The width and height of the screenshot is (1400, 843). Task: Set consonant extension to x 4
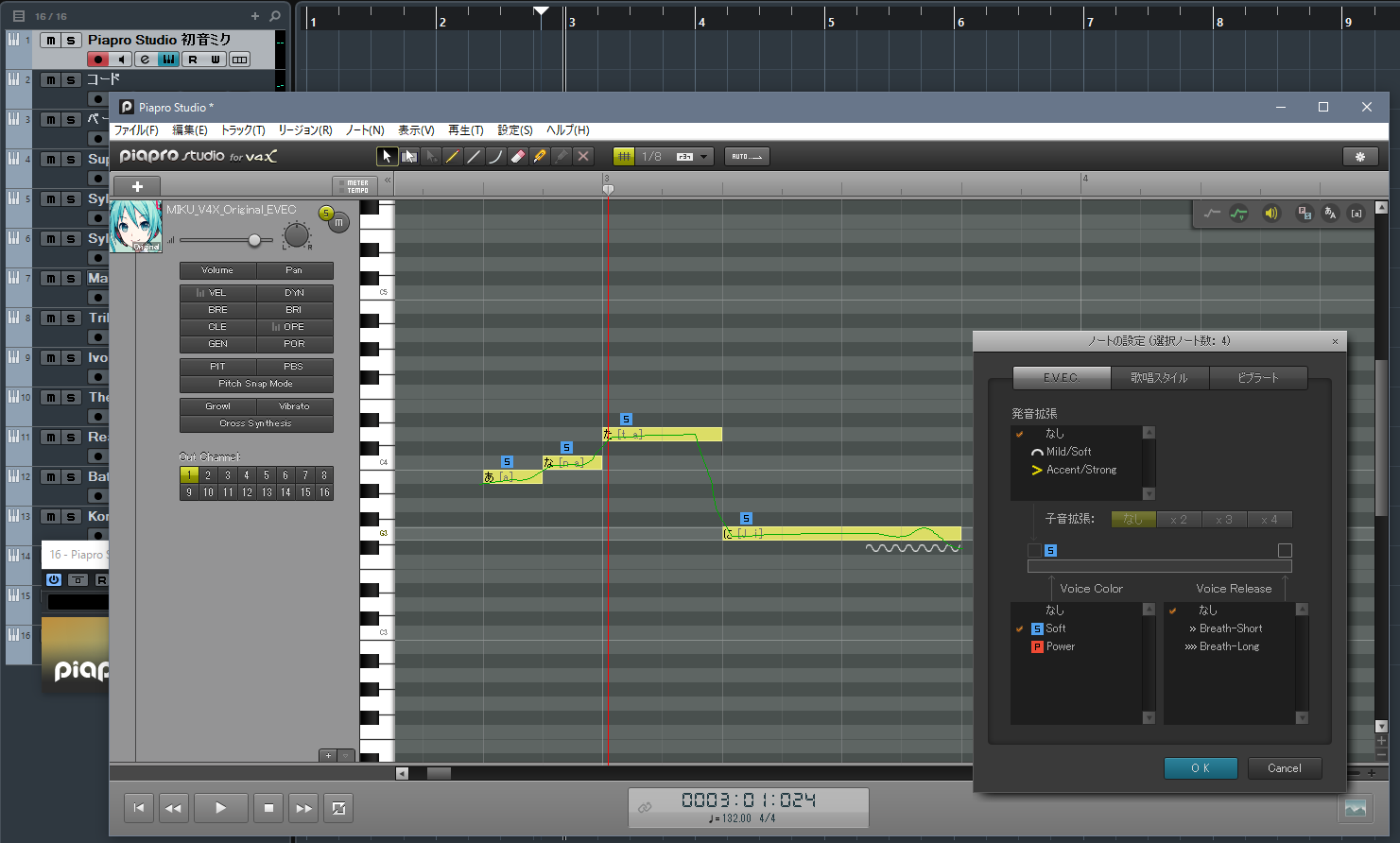(1270, 520)
